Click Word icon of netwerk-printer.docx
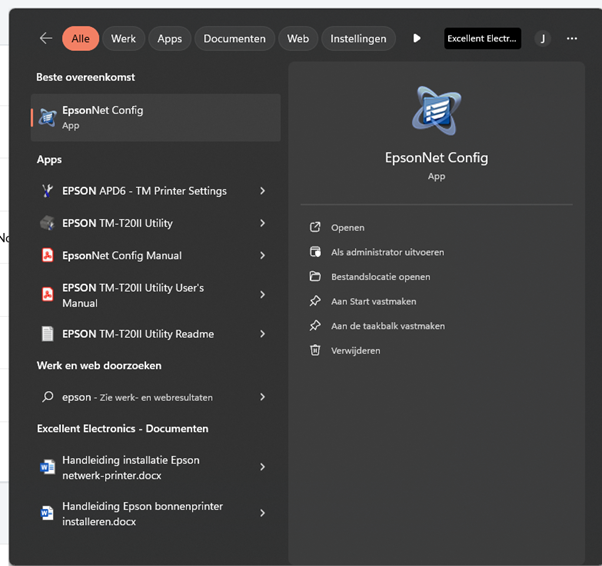 47,467
